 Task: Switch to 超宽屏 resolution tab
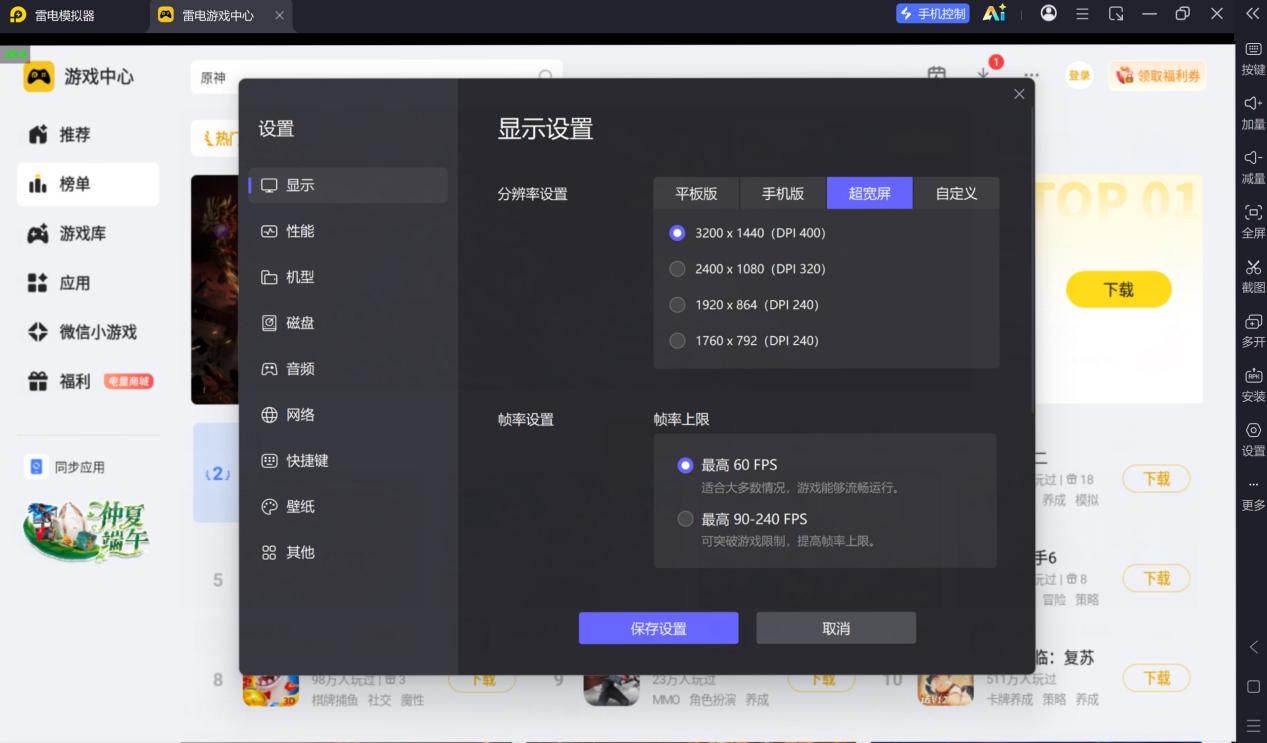[869, 193]
